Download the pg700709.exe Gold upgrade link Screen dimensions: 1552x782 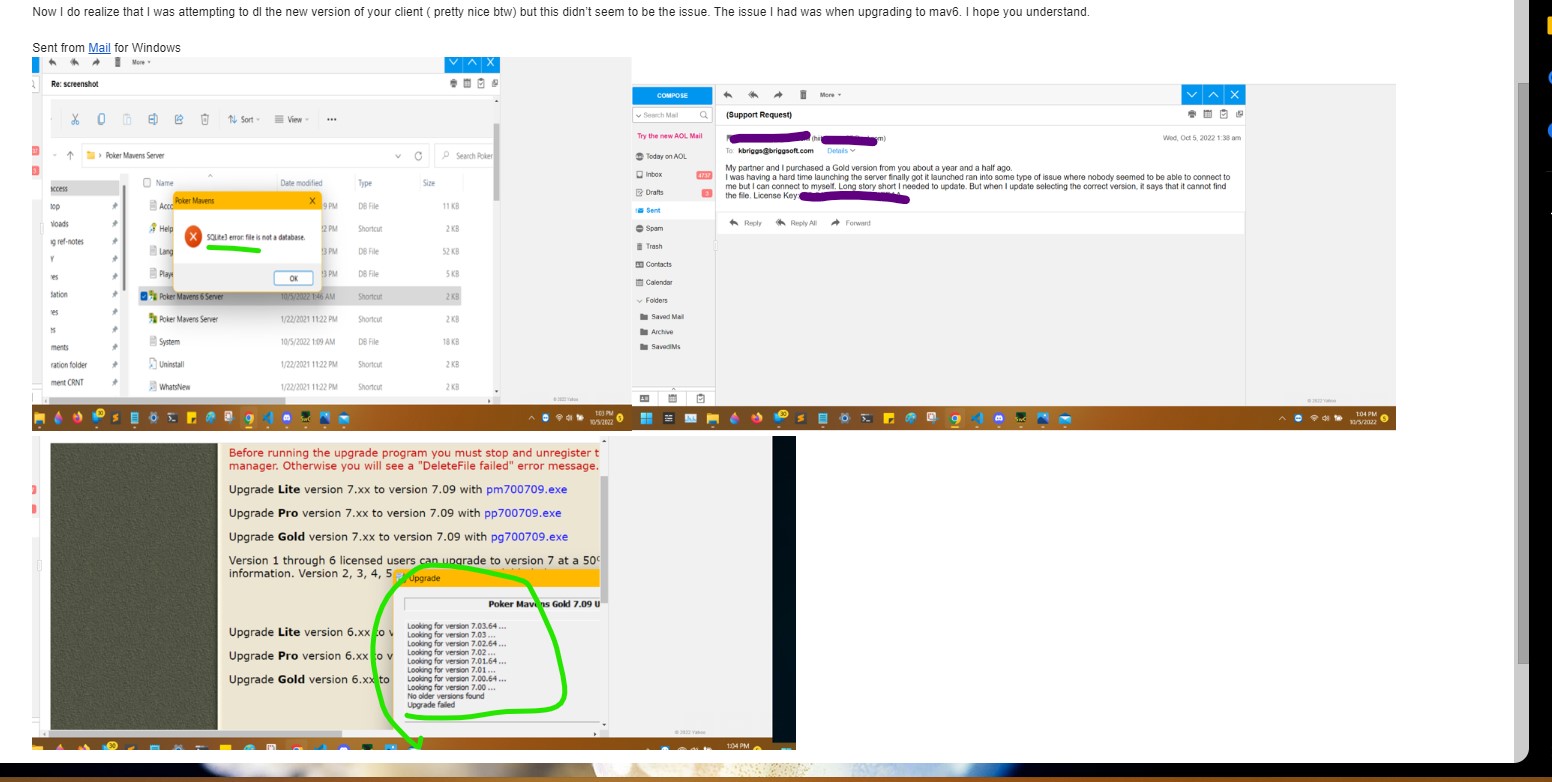pyautogui.click(x=529, y=537)
